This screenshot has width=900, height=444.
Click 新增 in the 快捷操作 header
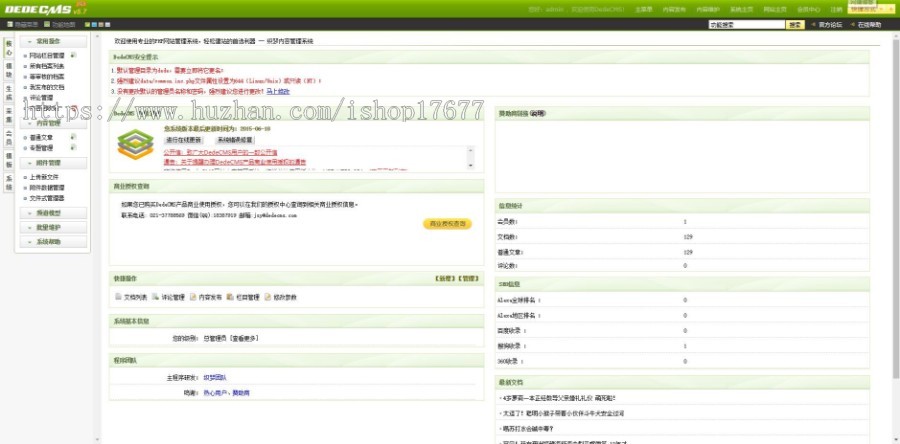pyautogui.click(x=445, y=278)
